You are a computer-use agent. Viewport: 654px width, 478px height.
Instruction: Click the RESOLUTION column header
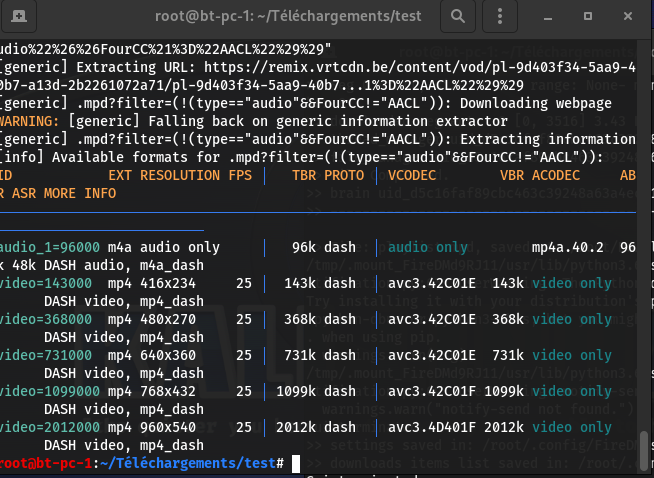[180, 175]
